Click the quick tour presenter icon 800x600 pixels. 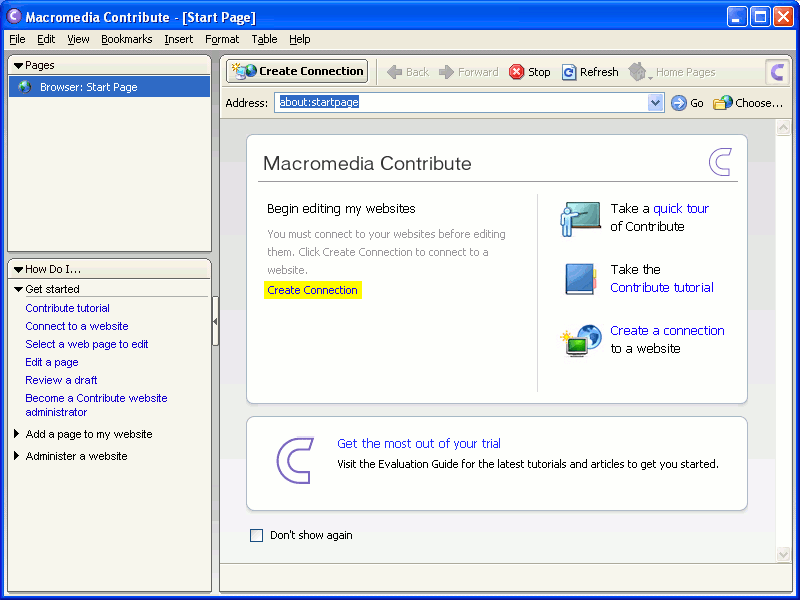coord(580,218)
